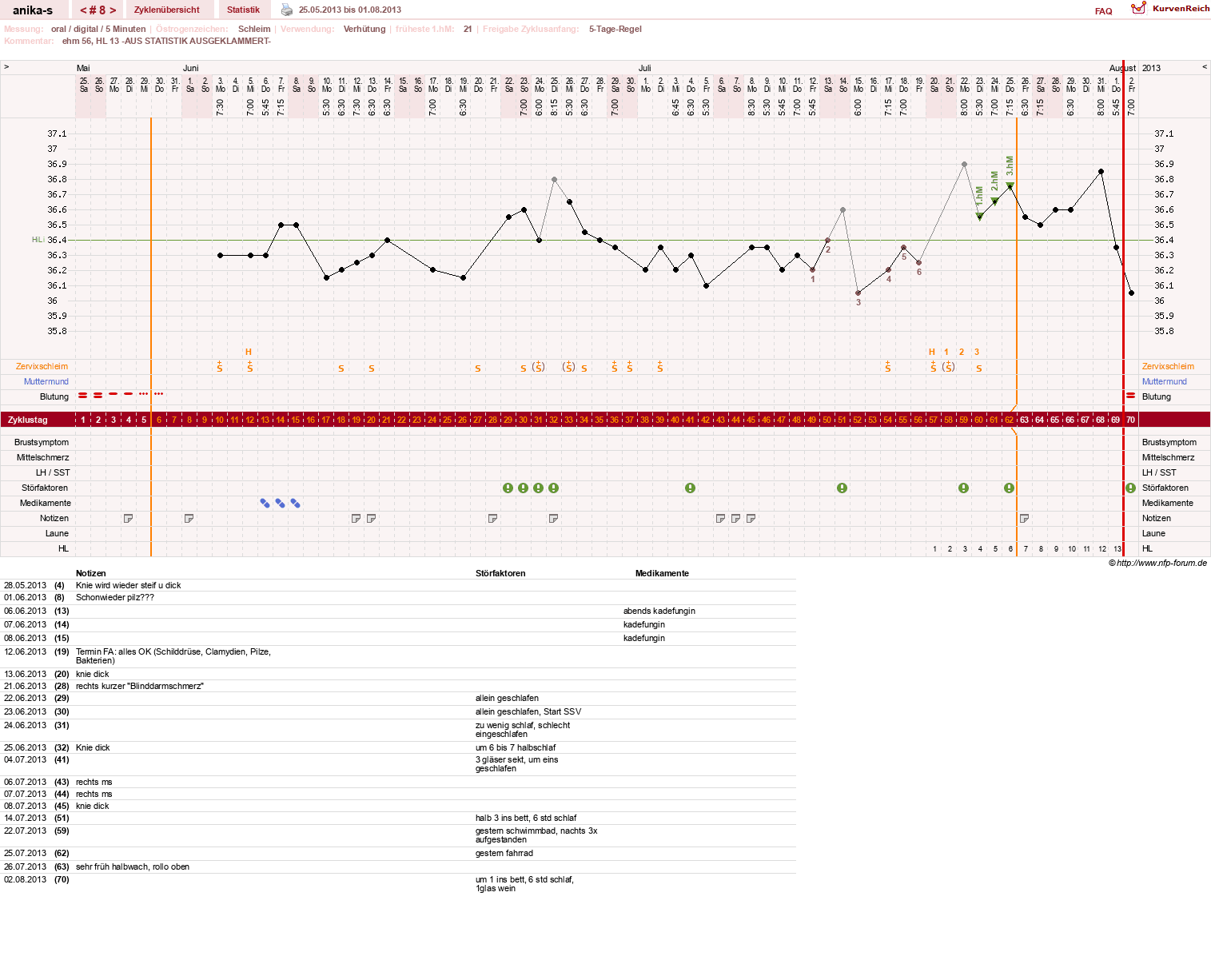This screenshot has height=980, width=1211.
Task: Click the Störfaktoren warning icon on day 51
Action: coord(842,488)
